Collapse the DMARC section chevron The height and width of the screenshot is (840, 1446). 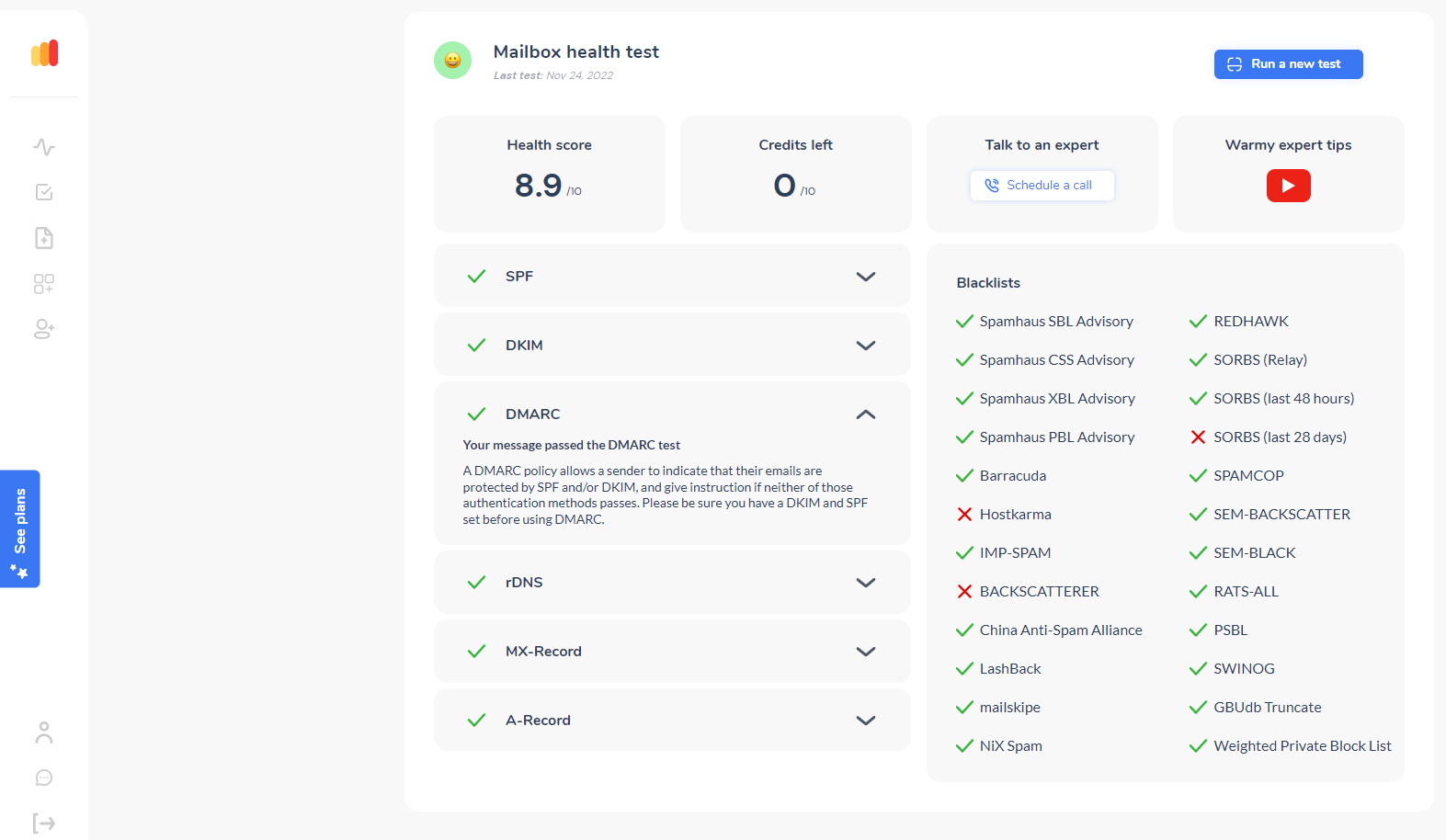tap(866, 414)
